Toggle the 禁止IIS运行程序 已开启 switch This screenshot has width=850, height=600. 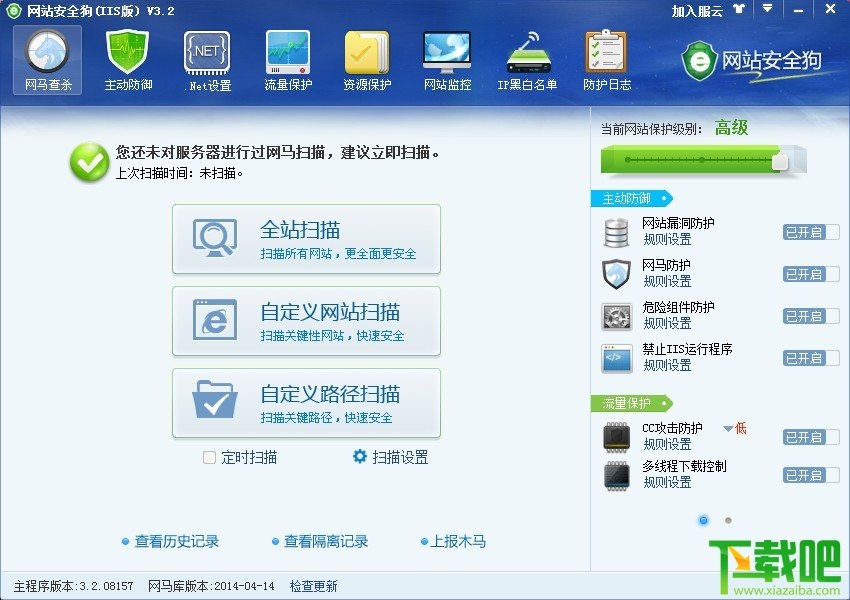tap(811, 358)
